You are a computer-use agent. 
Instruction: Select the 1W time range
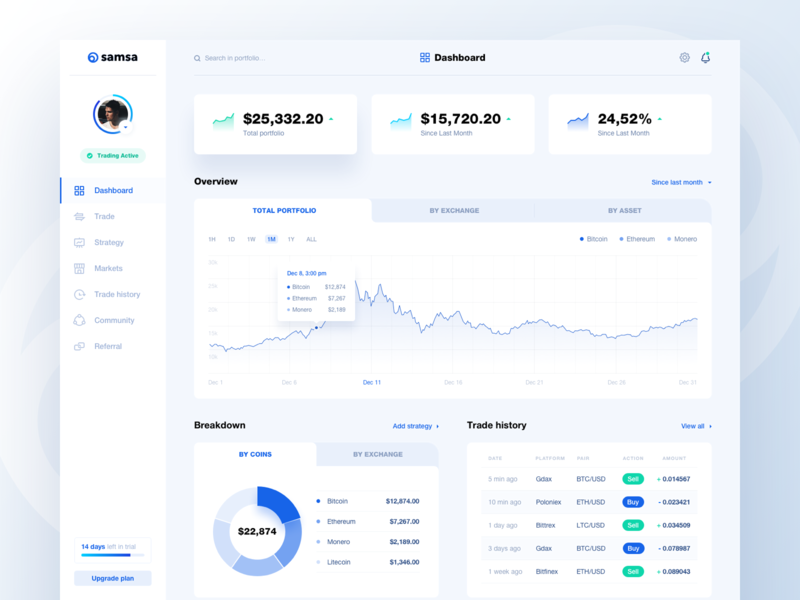251,239
